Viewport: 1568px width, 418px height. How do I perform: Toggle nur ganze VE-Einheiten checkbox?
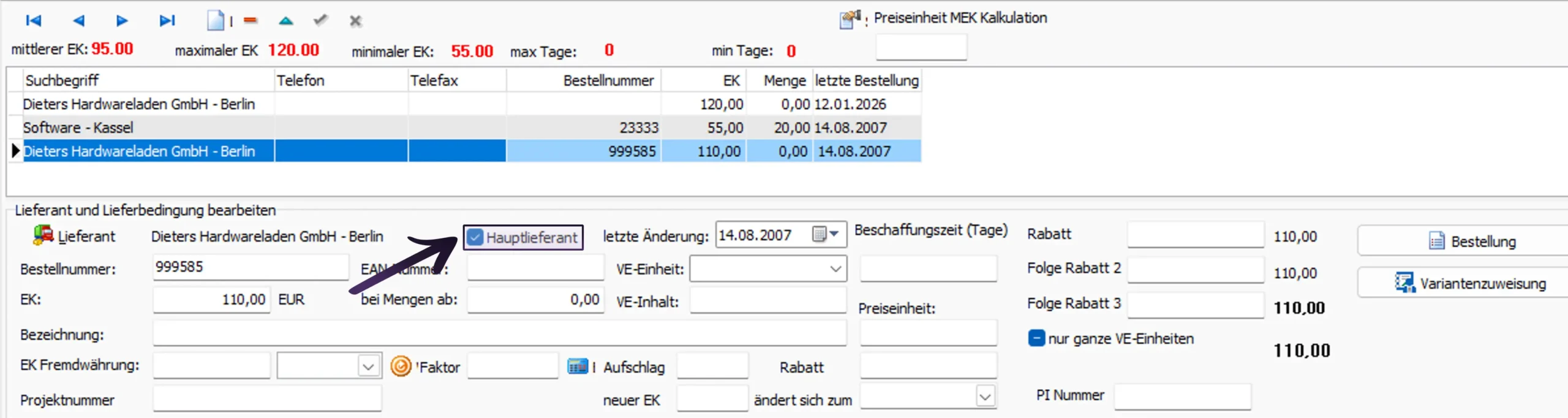(1036, 338)
